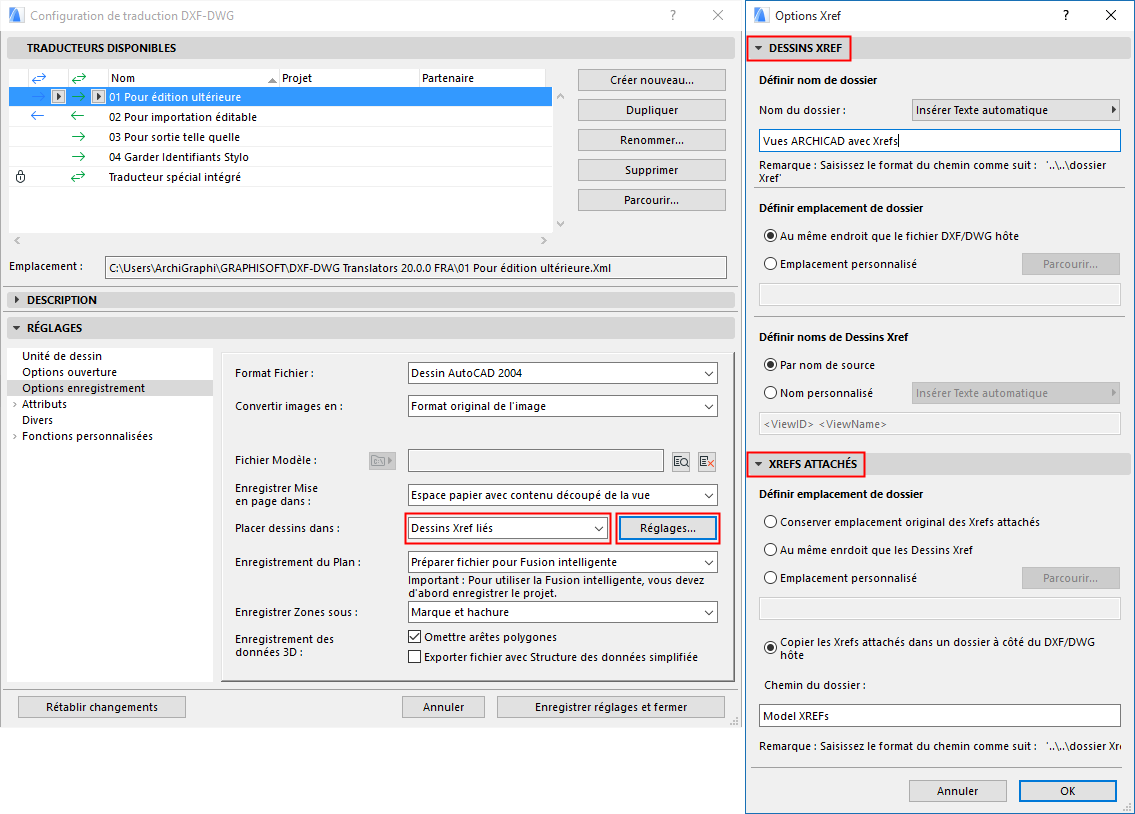Click Parcourir button in translators section

pos(651,200)
